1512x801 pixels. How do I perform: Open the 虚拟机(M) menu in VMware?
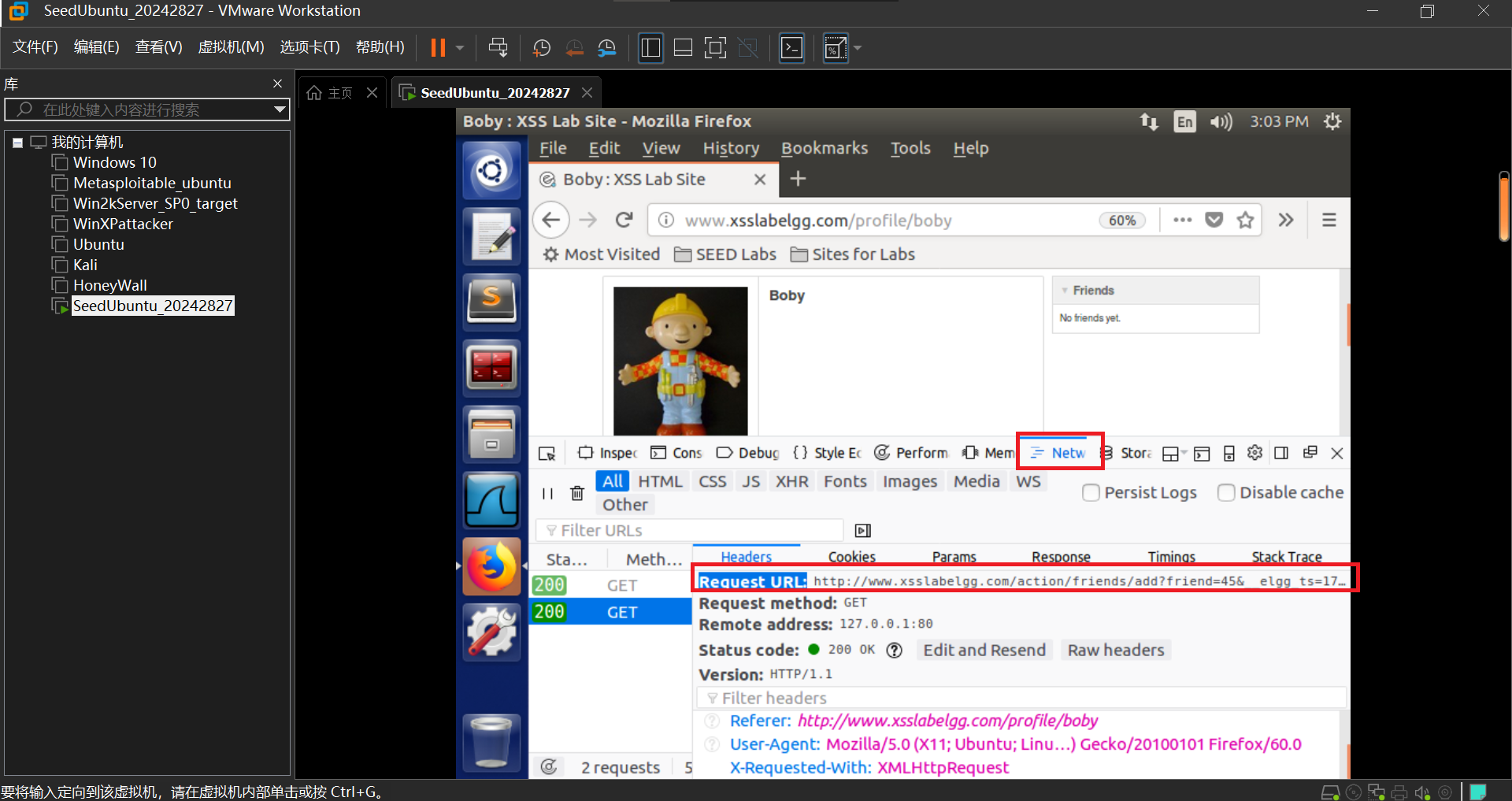click(x=231, y=47)
